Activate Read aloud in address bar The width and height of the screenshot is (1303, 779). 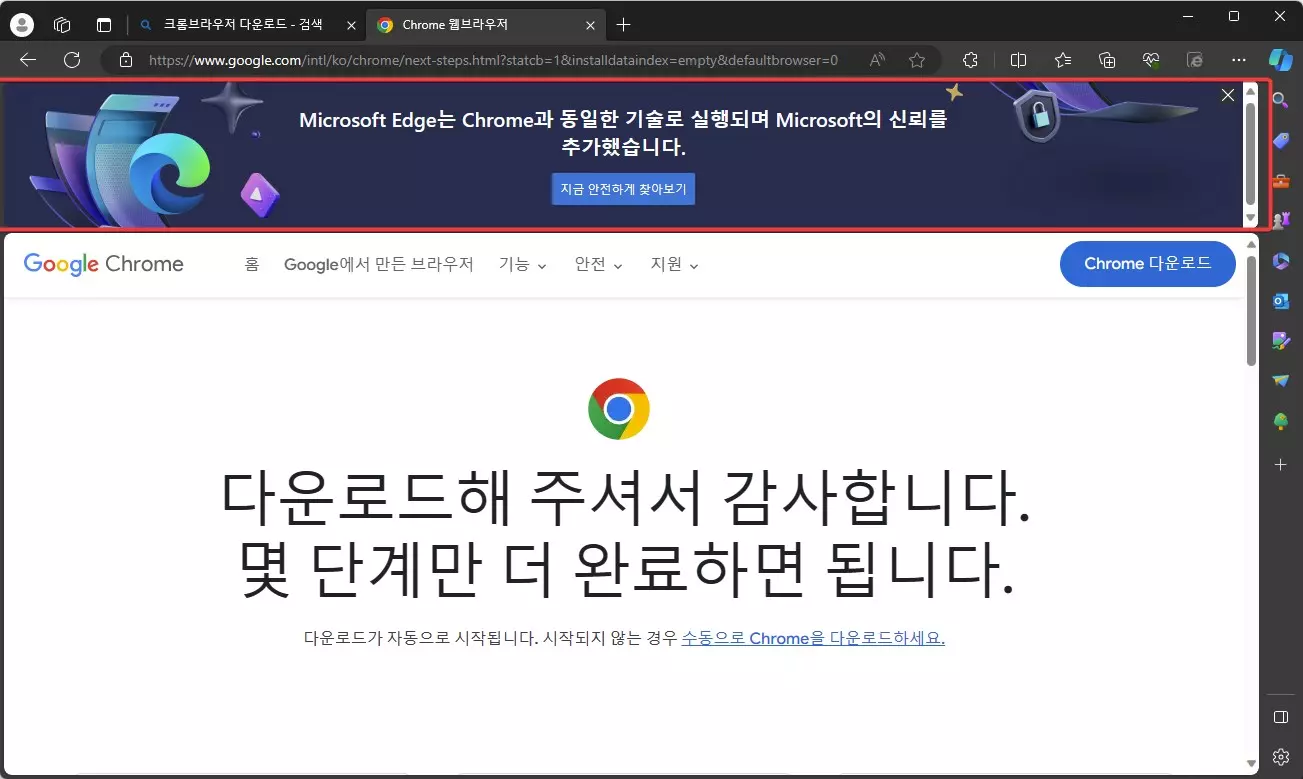pyautogui.click(x=877, y=60)
